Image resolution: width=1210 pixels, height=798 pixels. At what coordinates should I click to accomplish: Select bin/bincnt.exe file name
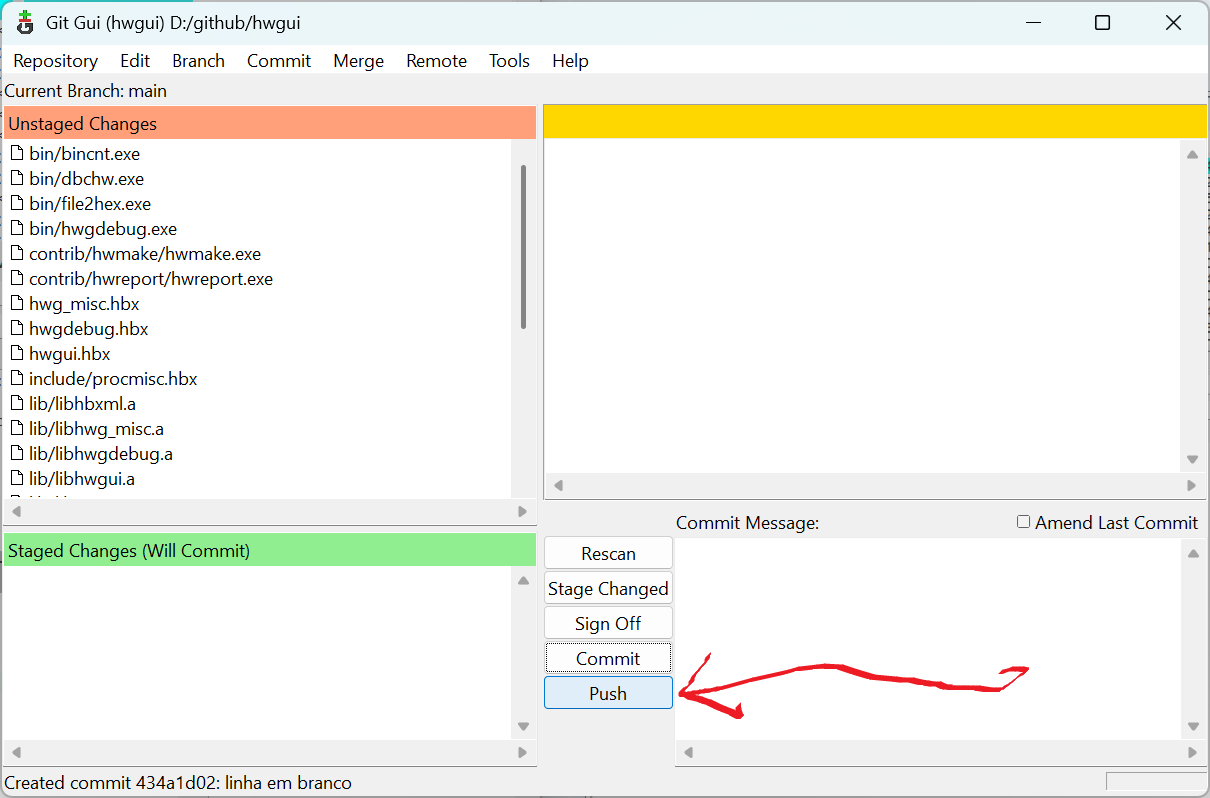point(85,154)
